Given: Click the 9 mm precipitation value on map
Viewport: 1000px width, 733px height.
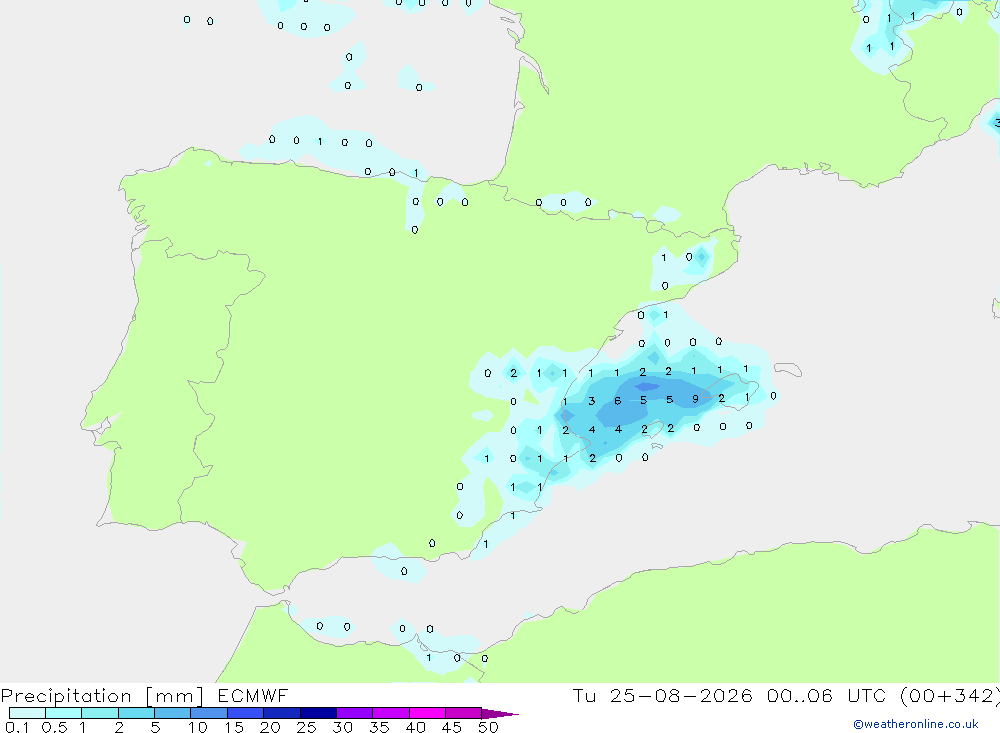Looking at the screenshot, I should point(695,399).
